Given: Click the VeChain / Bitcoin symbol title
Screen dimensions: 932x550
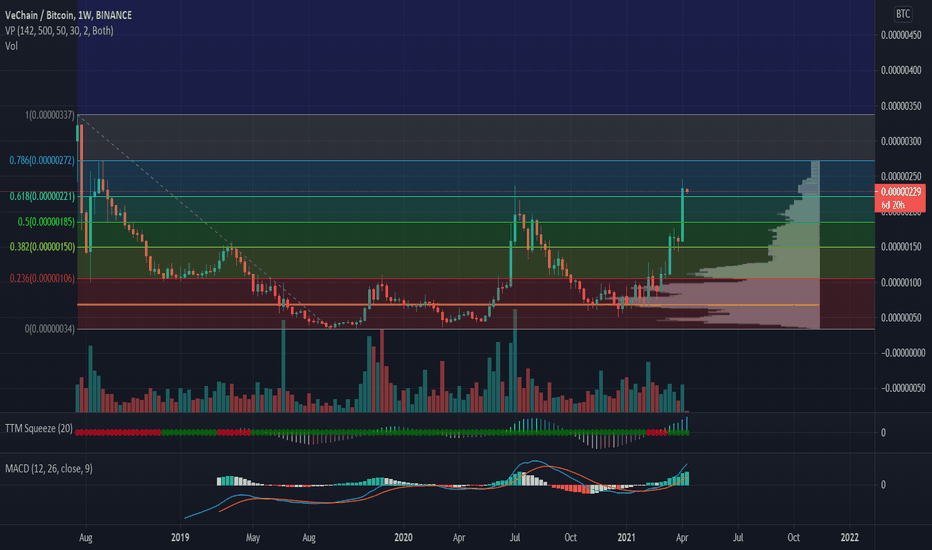Looking at the screenshot, I should [x=68, y=15].
